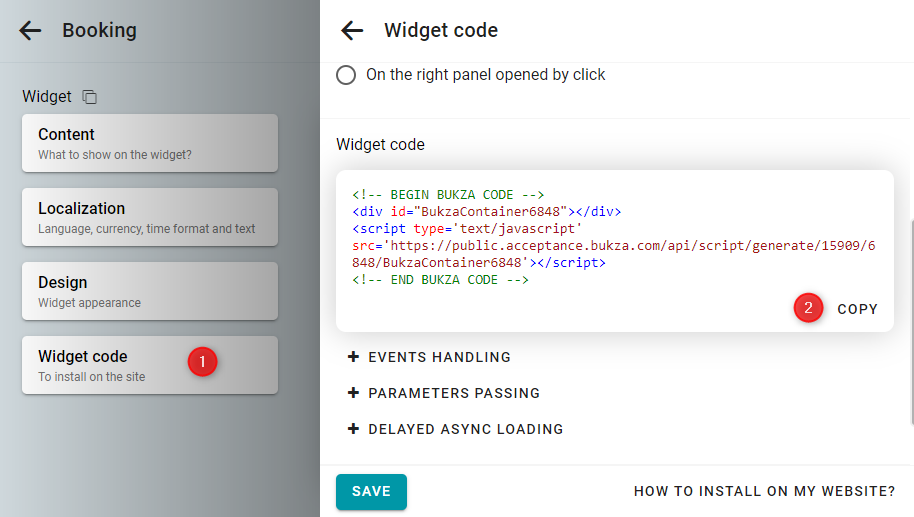Click the Widget code back arrow
Image resolution: width=914 pixels, height=517 pixels.
pos(352,30)
